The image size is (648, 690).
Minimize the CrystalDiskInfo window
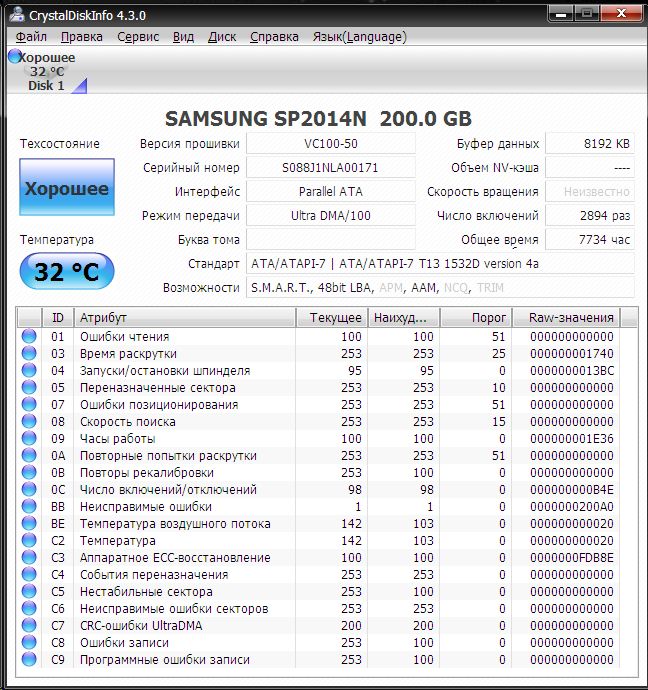[561, 14]
